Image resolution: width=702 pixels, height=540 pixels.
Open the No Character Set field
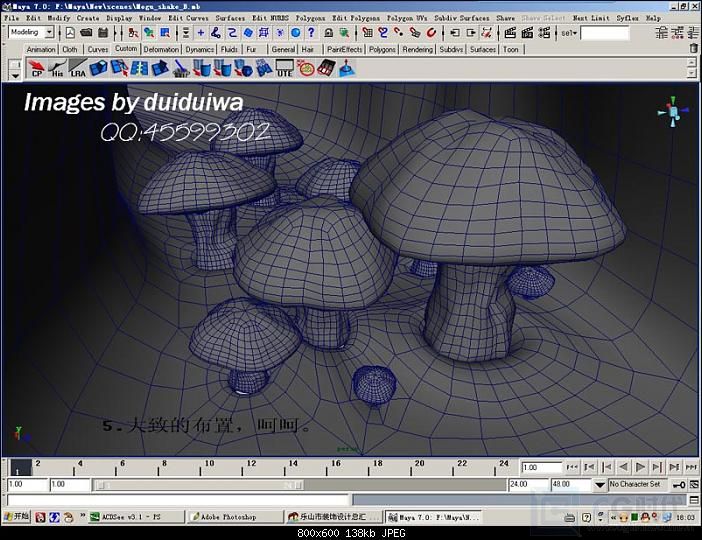pyautogui.click(x=638, y=484)
